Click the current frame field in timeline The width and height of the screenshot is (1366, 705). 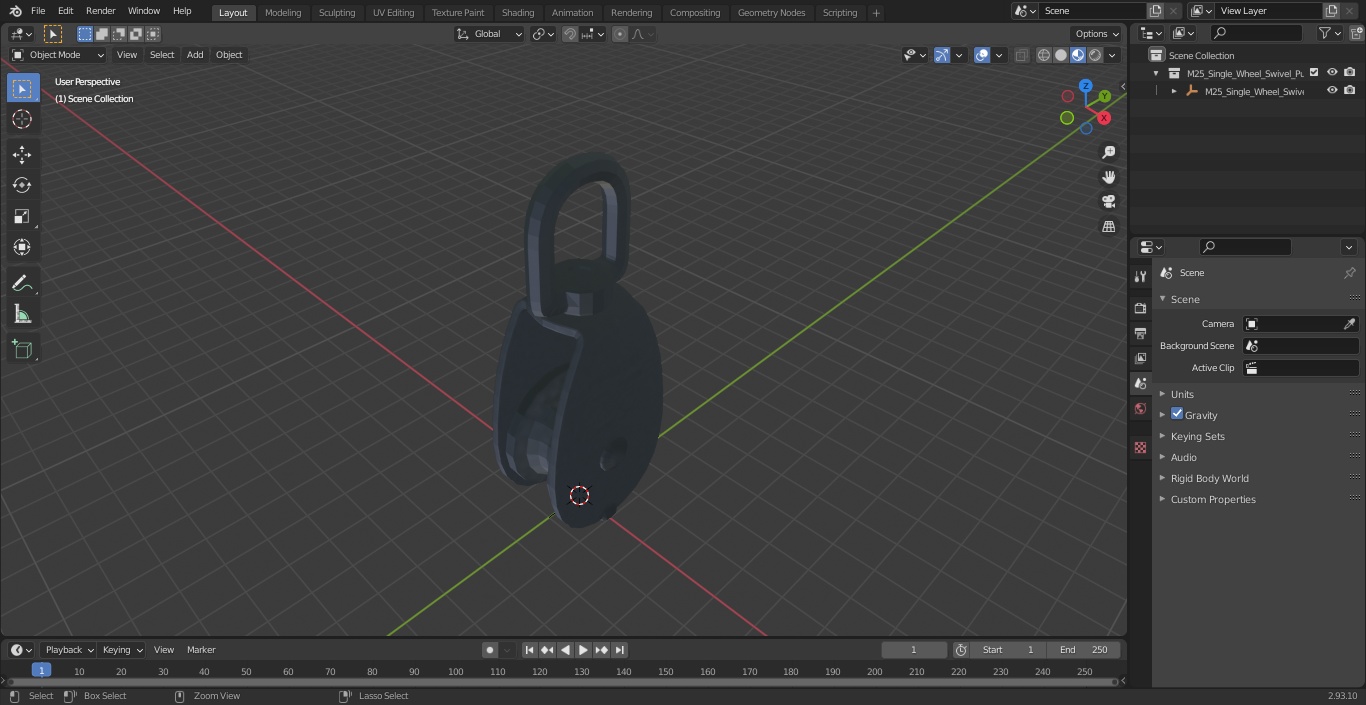click(914, 650)
